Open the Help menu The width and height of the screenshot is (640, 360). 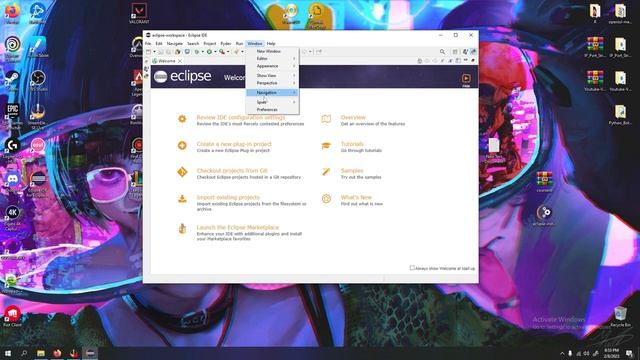tap(271, 44)
